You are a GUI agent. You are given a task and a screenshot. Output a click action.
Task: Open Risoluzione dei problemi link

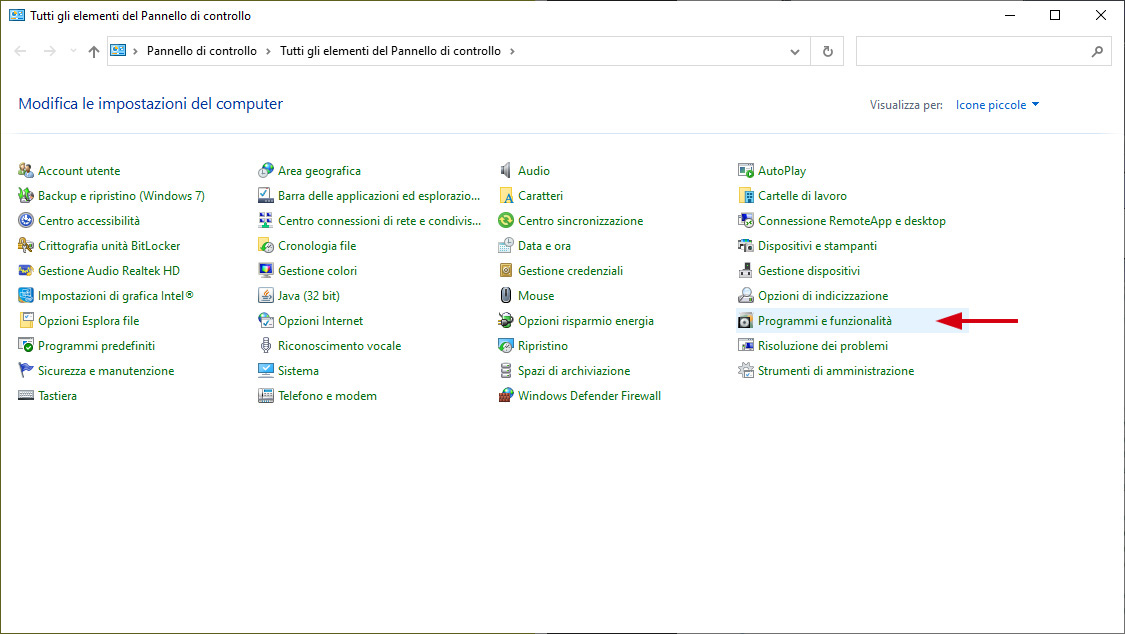click(823, 346)
